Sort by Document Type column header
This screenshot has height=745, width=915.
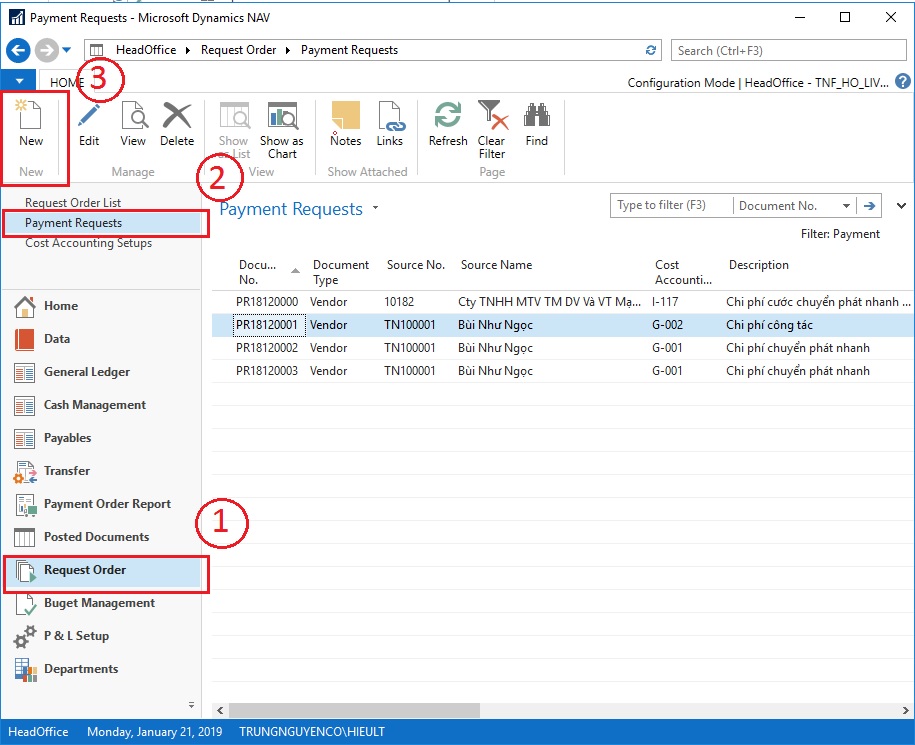point(342,272)
